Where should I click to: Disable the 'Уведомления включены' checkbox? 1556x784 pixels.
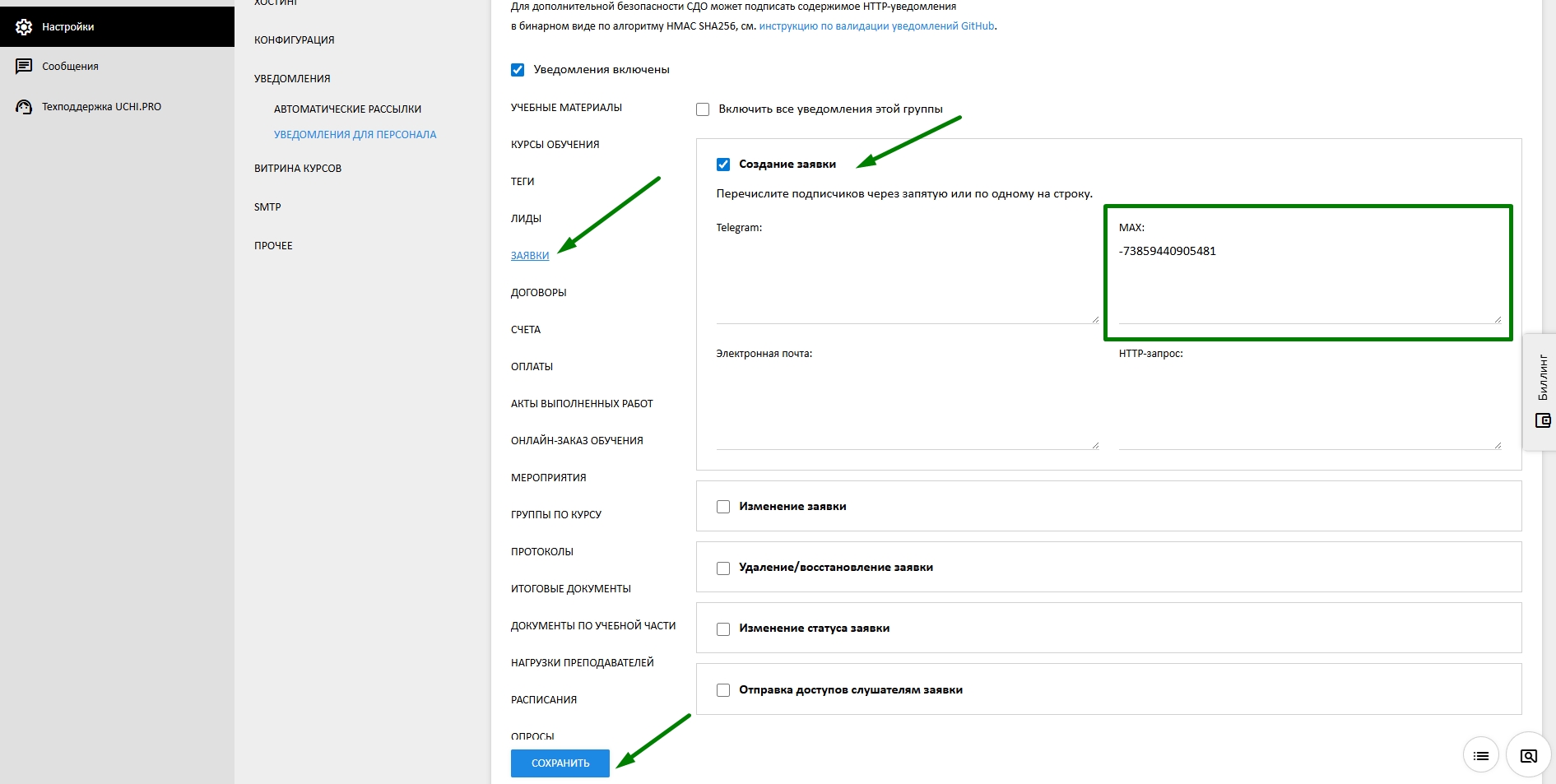point(518,70)
